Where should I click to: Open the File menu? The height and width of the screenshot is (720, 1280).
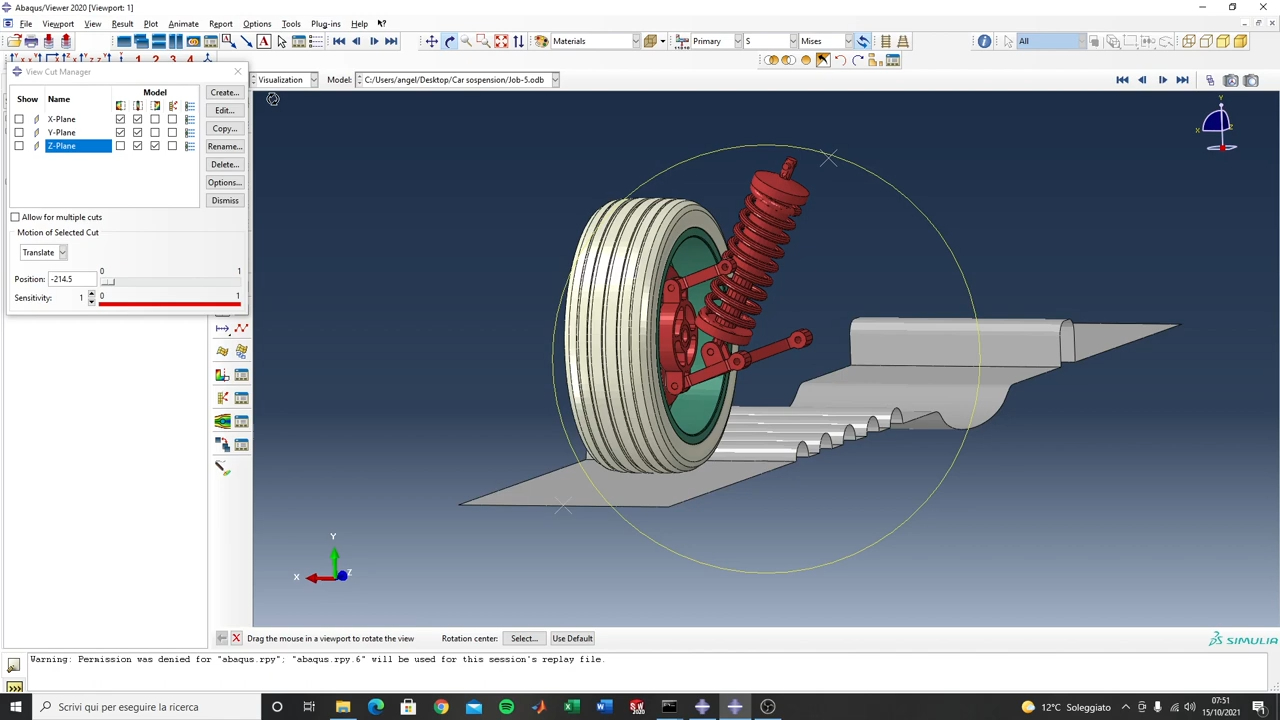coord(26,24)
